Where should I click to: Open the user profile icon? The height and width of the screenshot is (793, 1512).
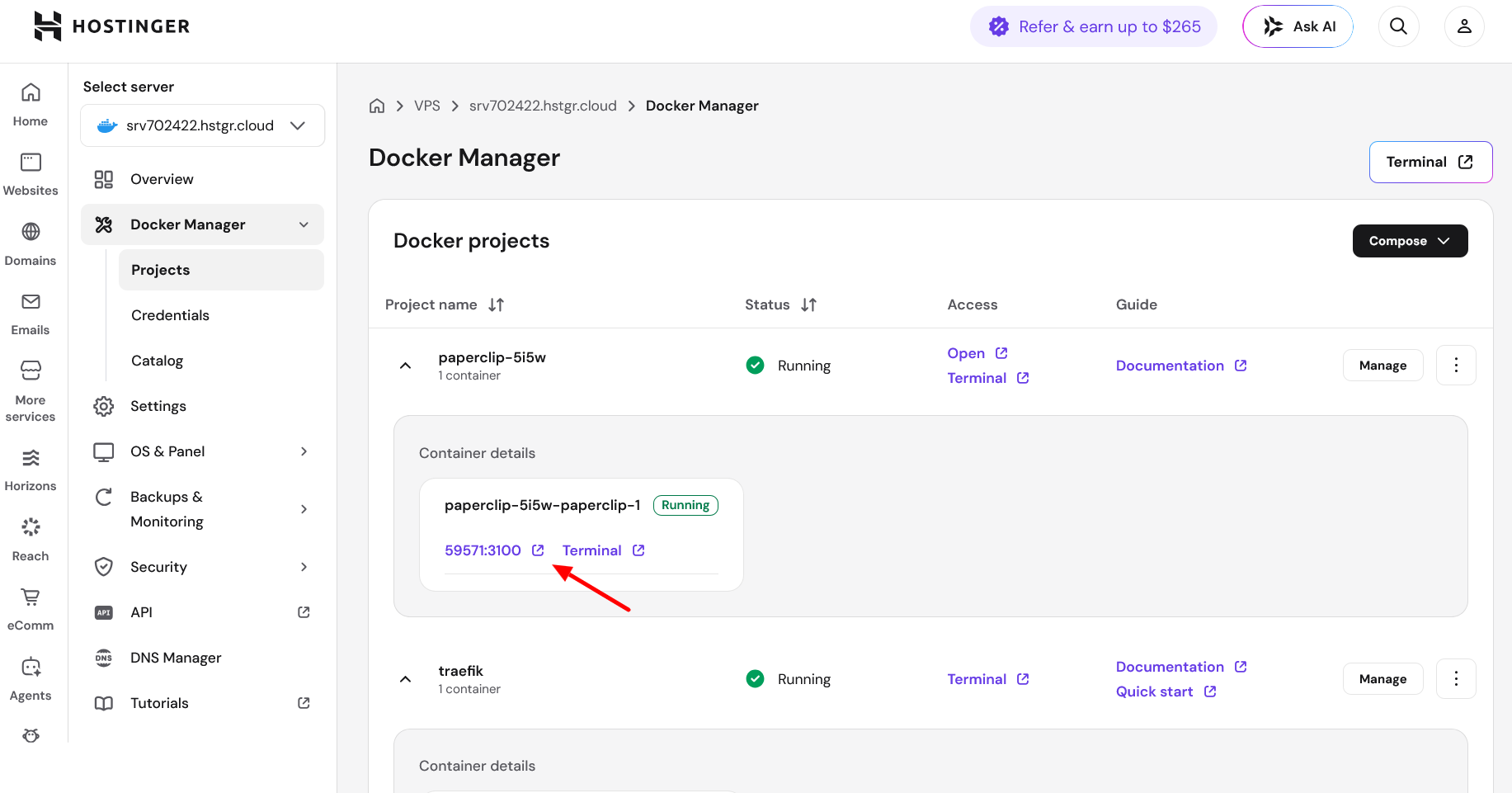pos(1464,26)
